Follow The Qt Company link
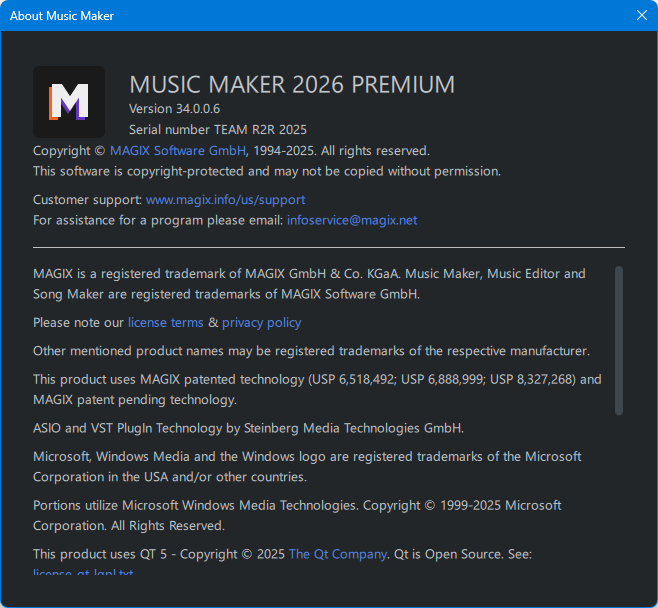Screen dimensions: 658x608 [x=337, y=554]
